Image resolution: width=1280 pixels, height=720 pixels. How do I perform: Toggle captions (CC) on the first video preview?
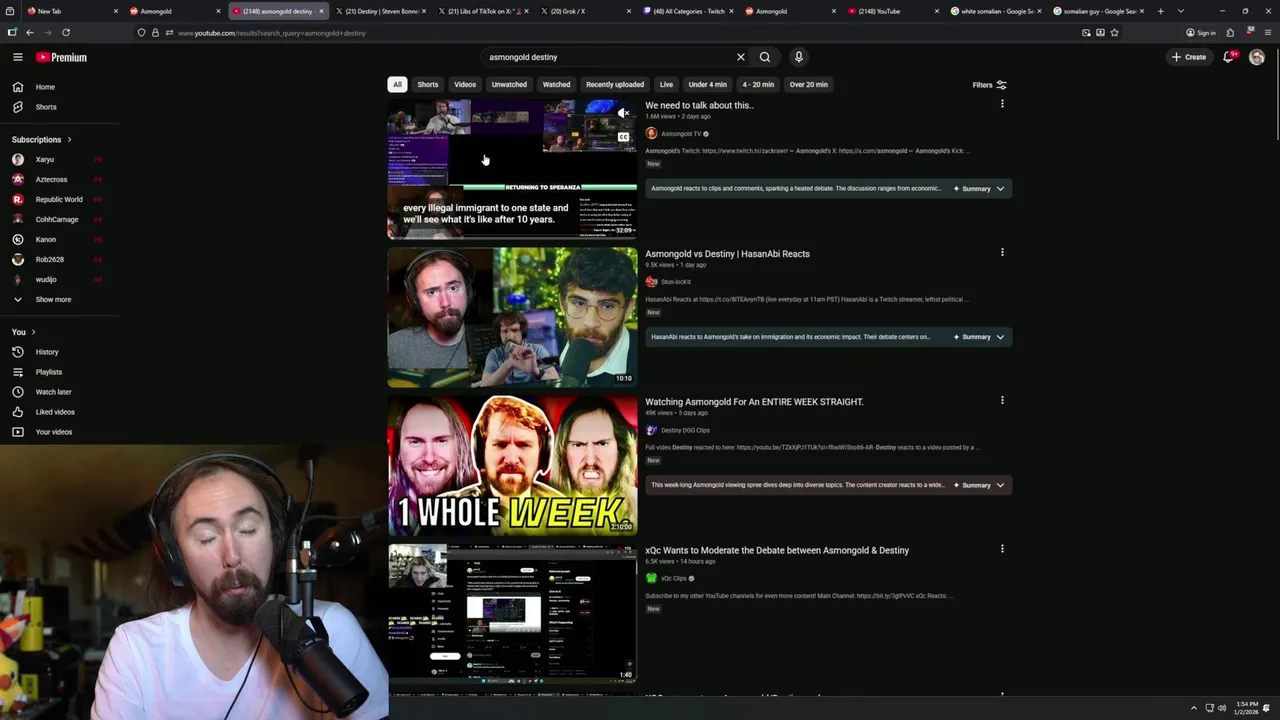pos(623,137)
